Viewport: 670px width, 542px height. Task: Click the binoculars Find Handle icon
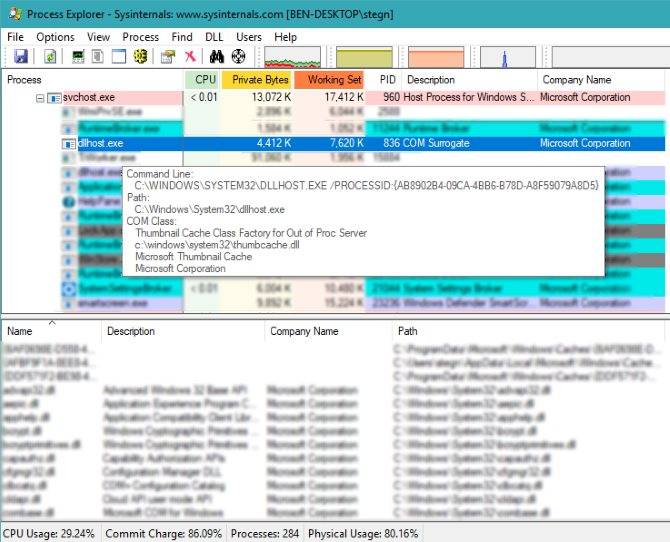(217, 56)
